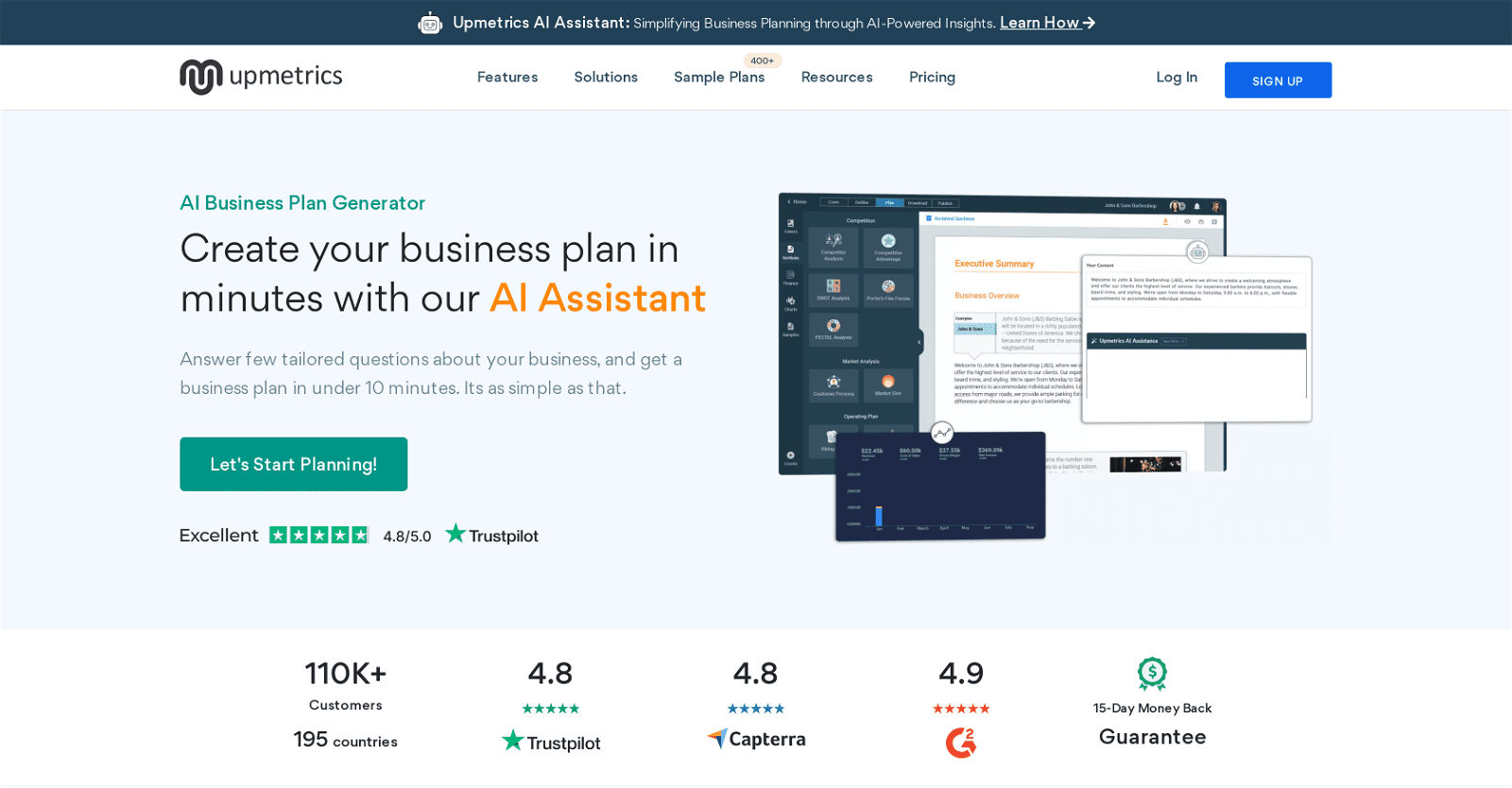Click SWOT Analysis tile in hero preview

pos(833,290)
